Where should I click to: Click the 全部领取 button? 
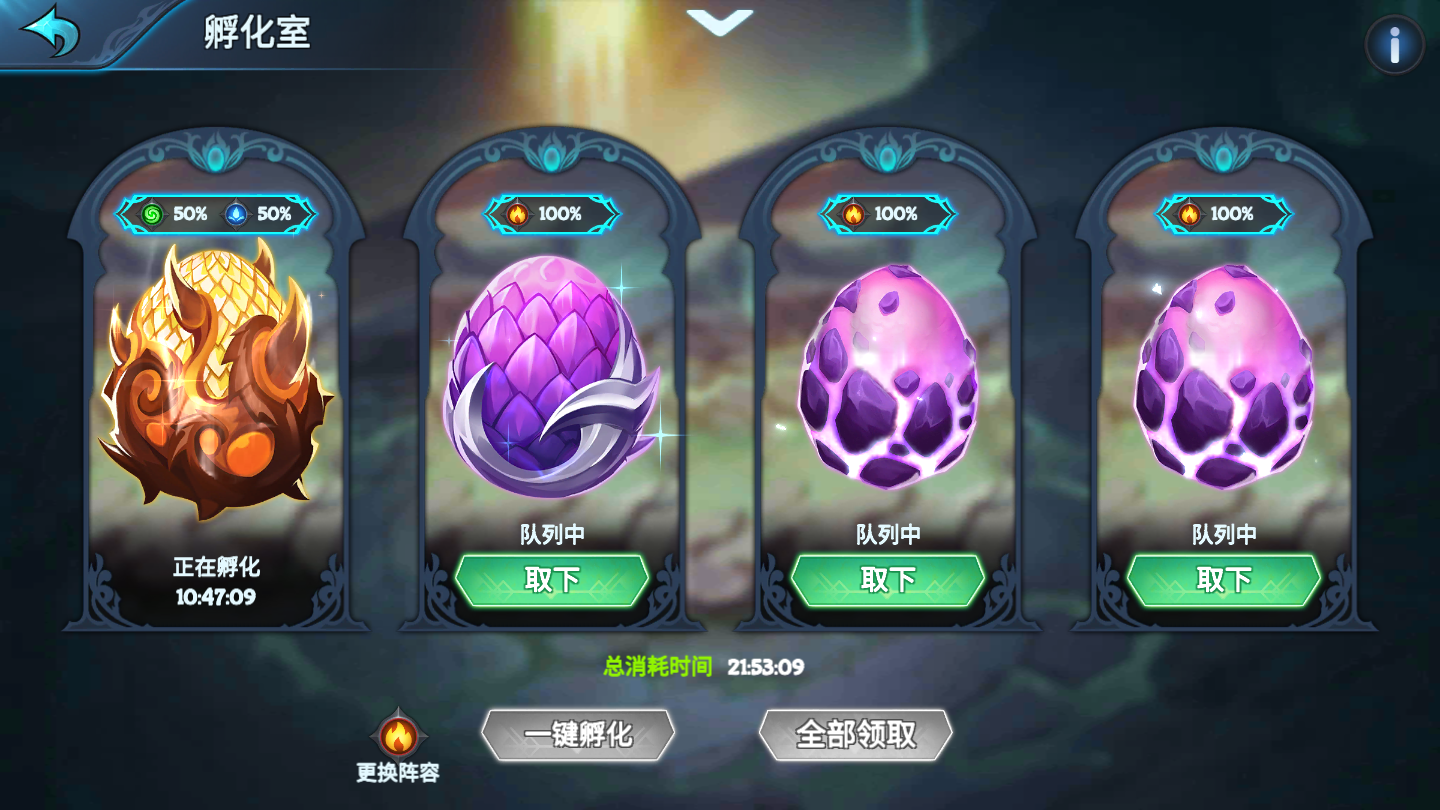click(856, 735)
